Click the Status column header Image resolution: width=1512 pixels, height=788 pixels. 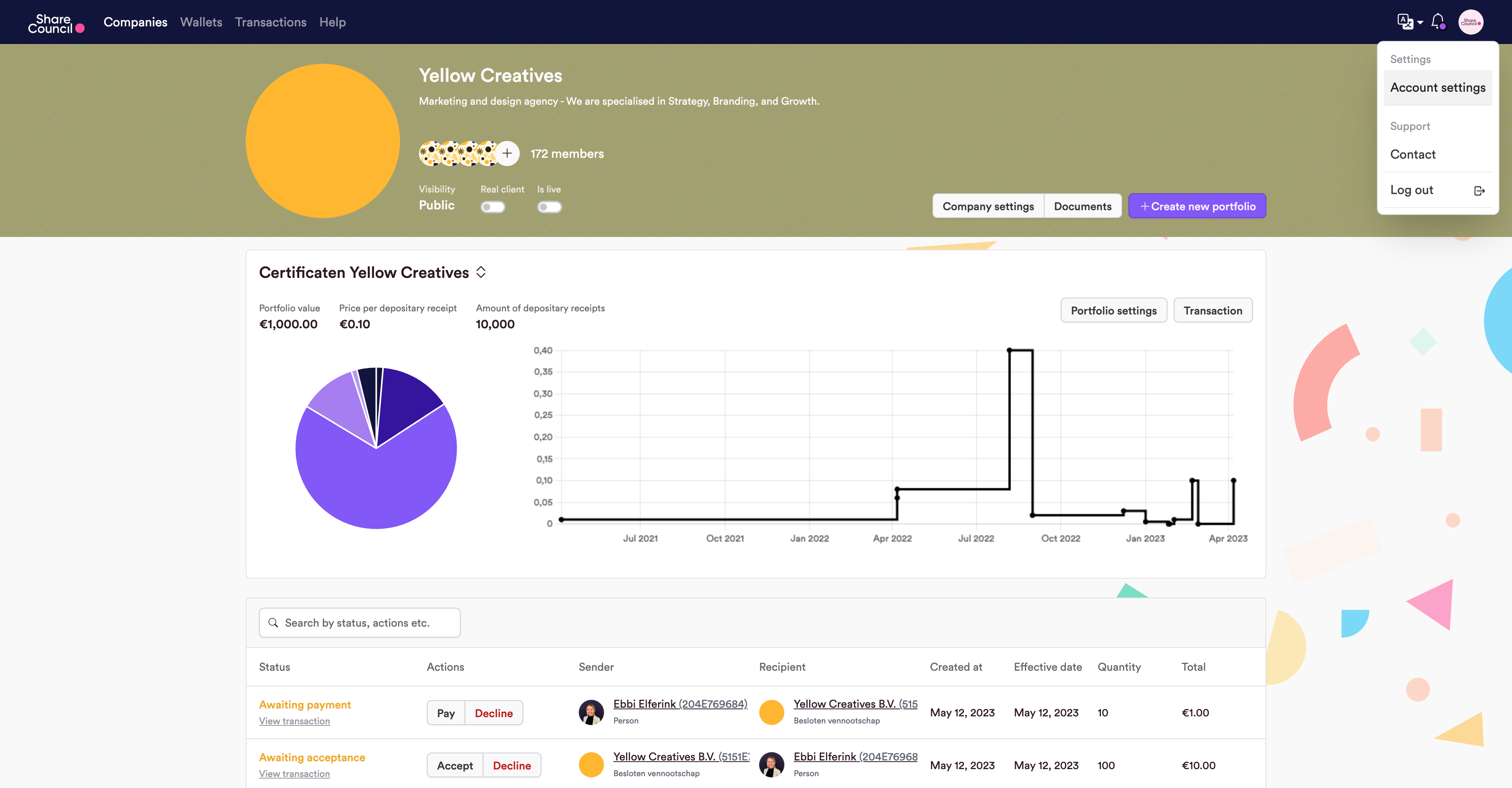[x=274, y=666]
